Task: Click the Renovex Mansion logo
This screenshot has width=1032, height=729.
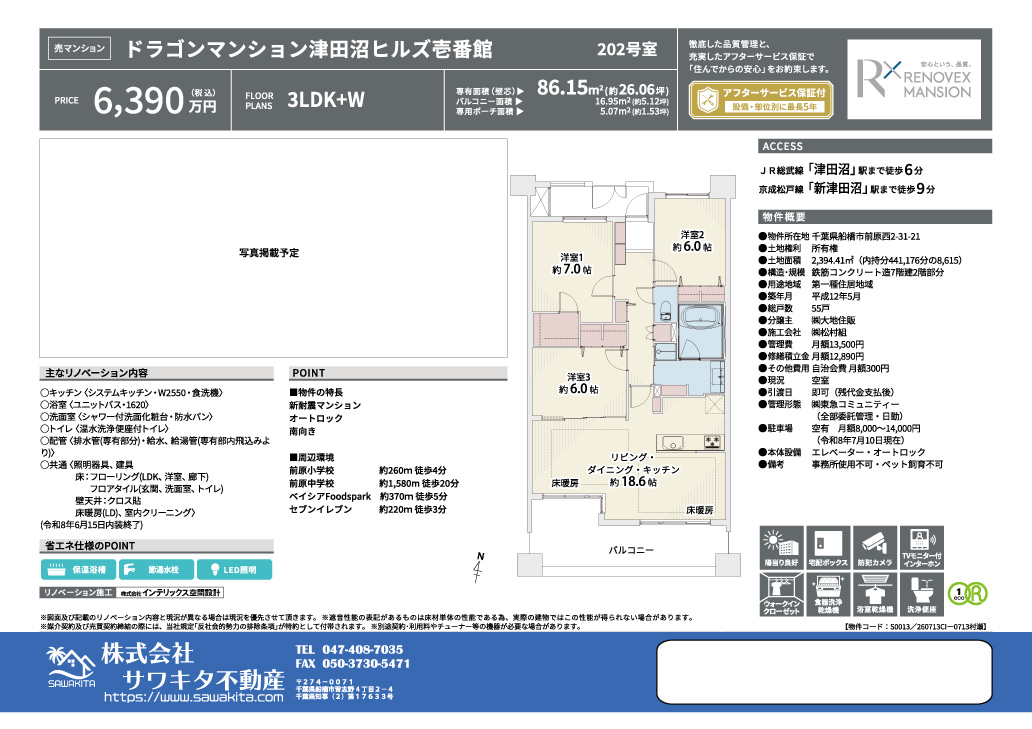Action: point(914,79)
